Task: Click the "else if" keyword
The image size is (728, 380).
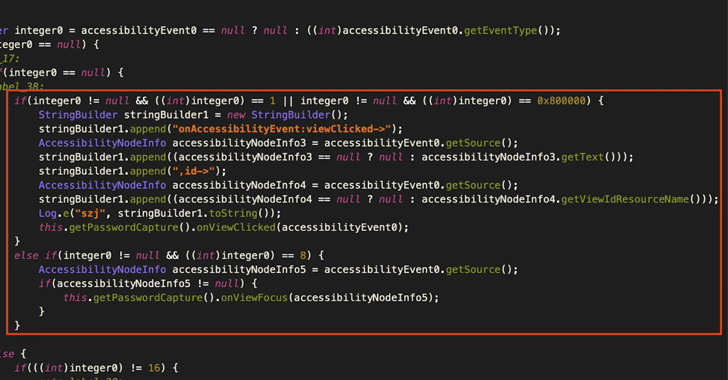Action: (x=35, y=256)
